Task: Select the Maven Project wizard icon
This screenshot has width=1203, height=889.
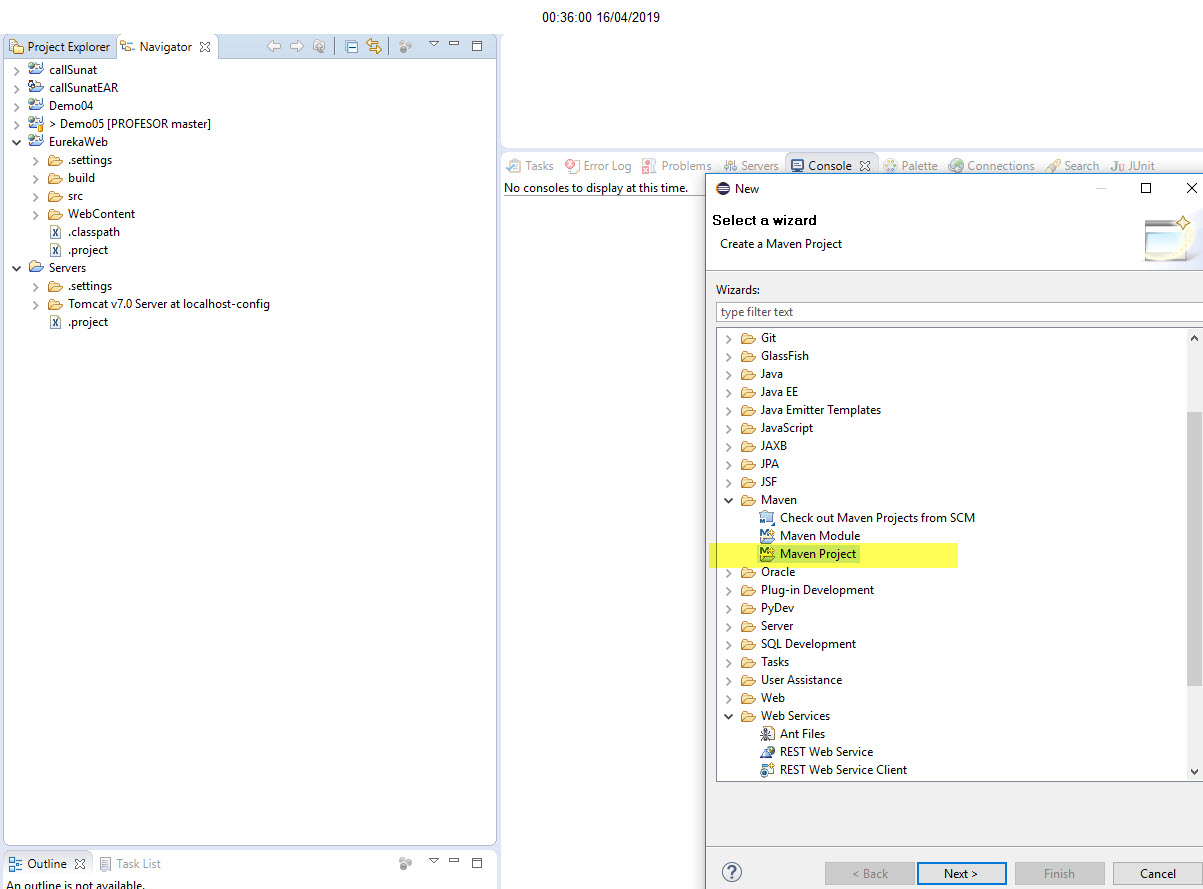Action: coord(767,553)
